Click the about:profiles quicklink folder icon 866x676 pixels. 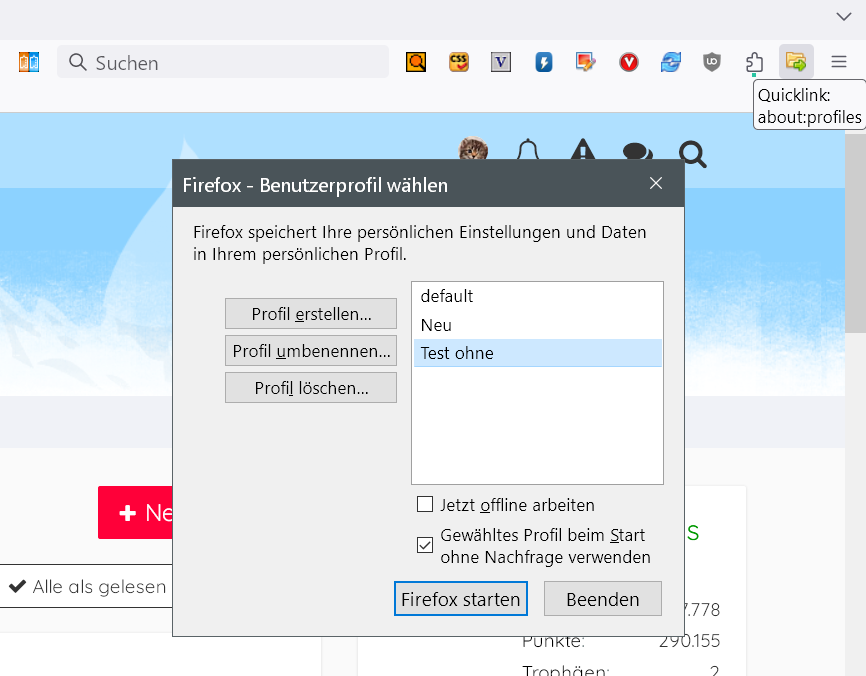point(796,61)
